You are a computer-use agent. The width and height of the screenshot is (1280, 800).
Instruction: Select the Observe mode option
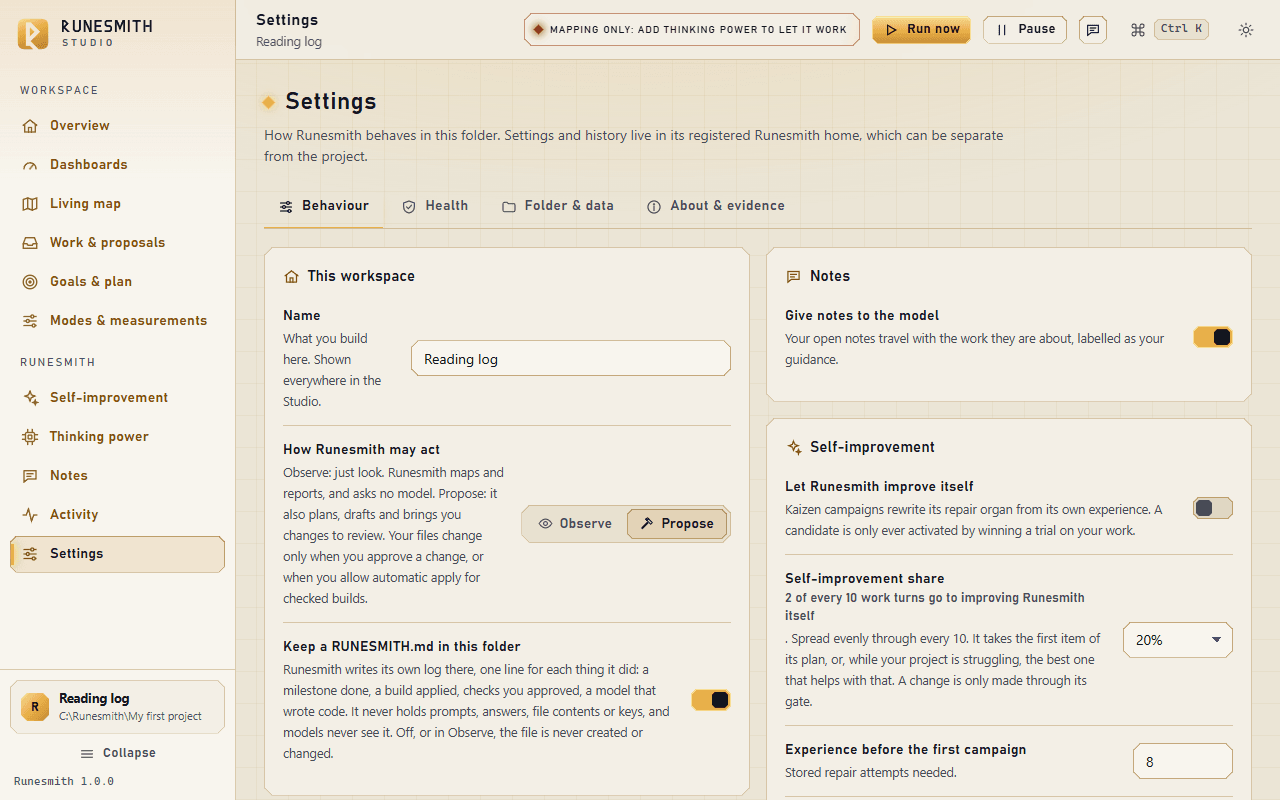(x=575, y=524)
